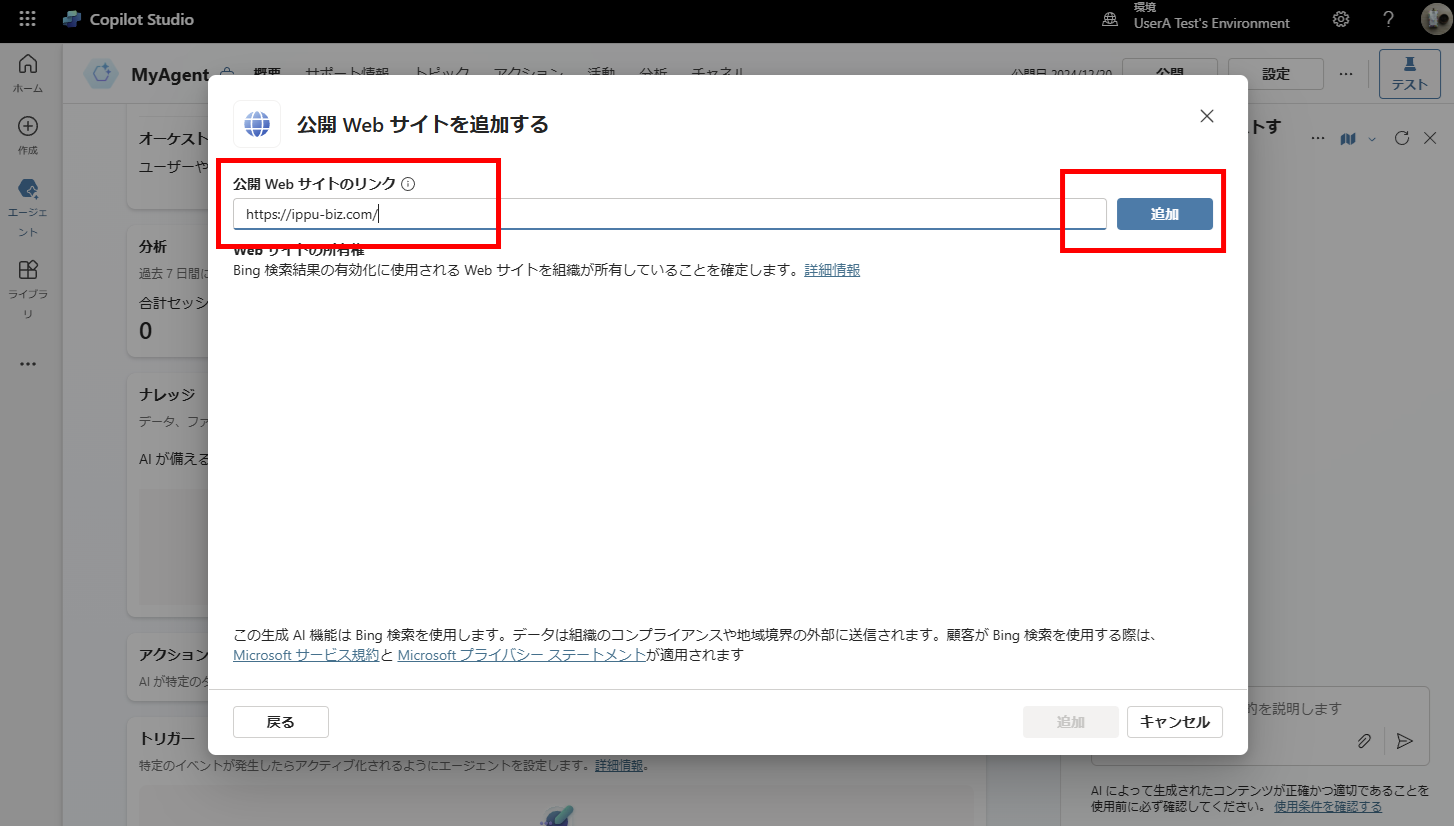Click the 追加 button next to the URL field
Image resolution: width=1454 pixels, height=826 pixels.
1164,213
